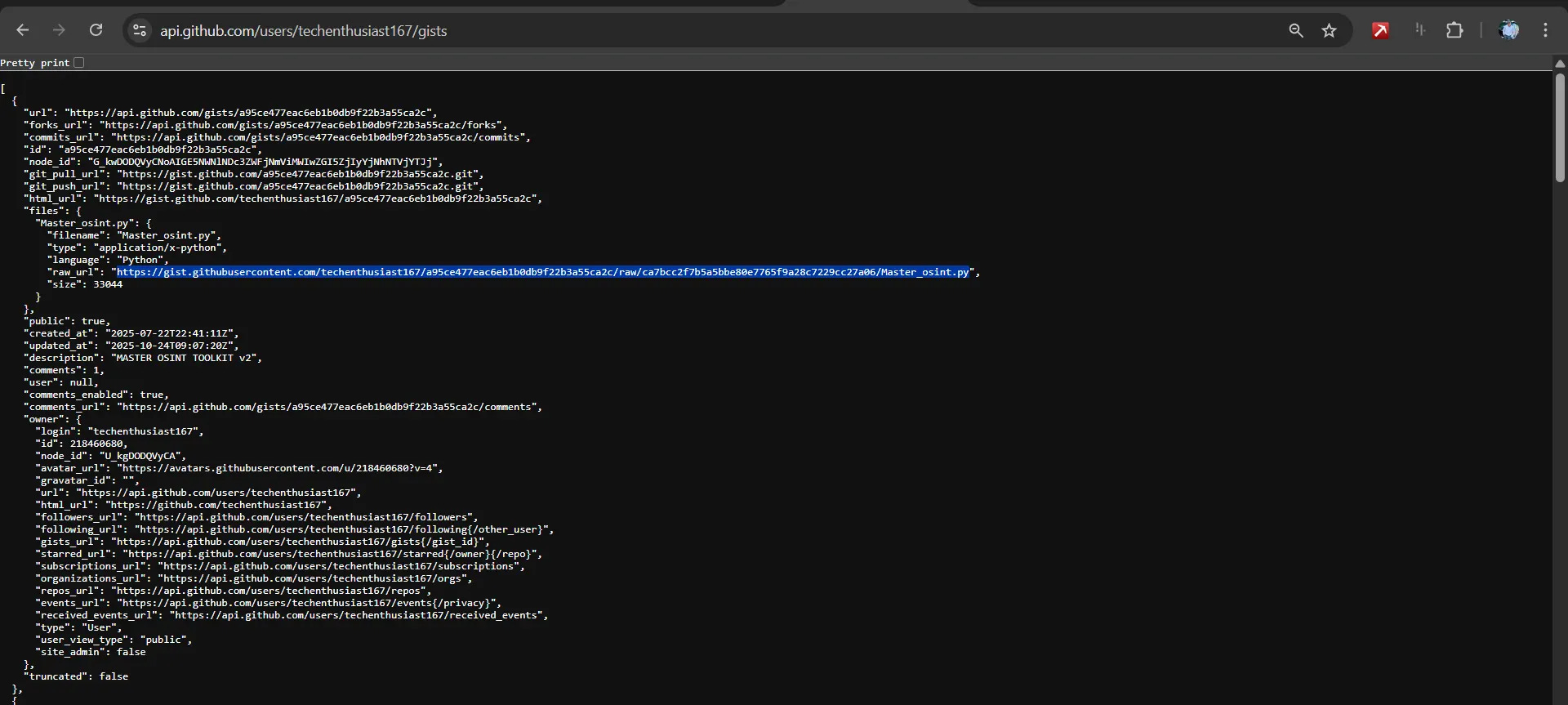Go forward to the next page
This screenshot has height=705, width=1568.
click(59, 30)
